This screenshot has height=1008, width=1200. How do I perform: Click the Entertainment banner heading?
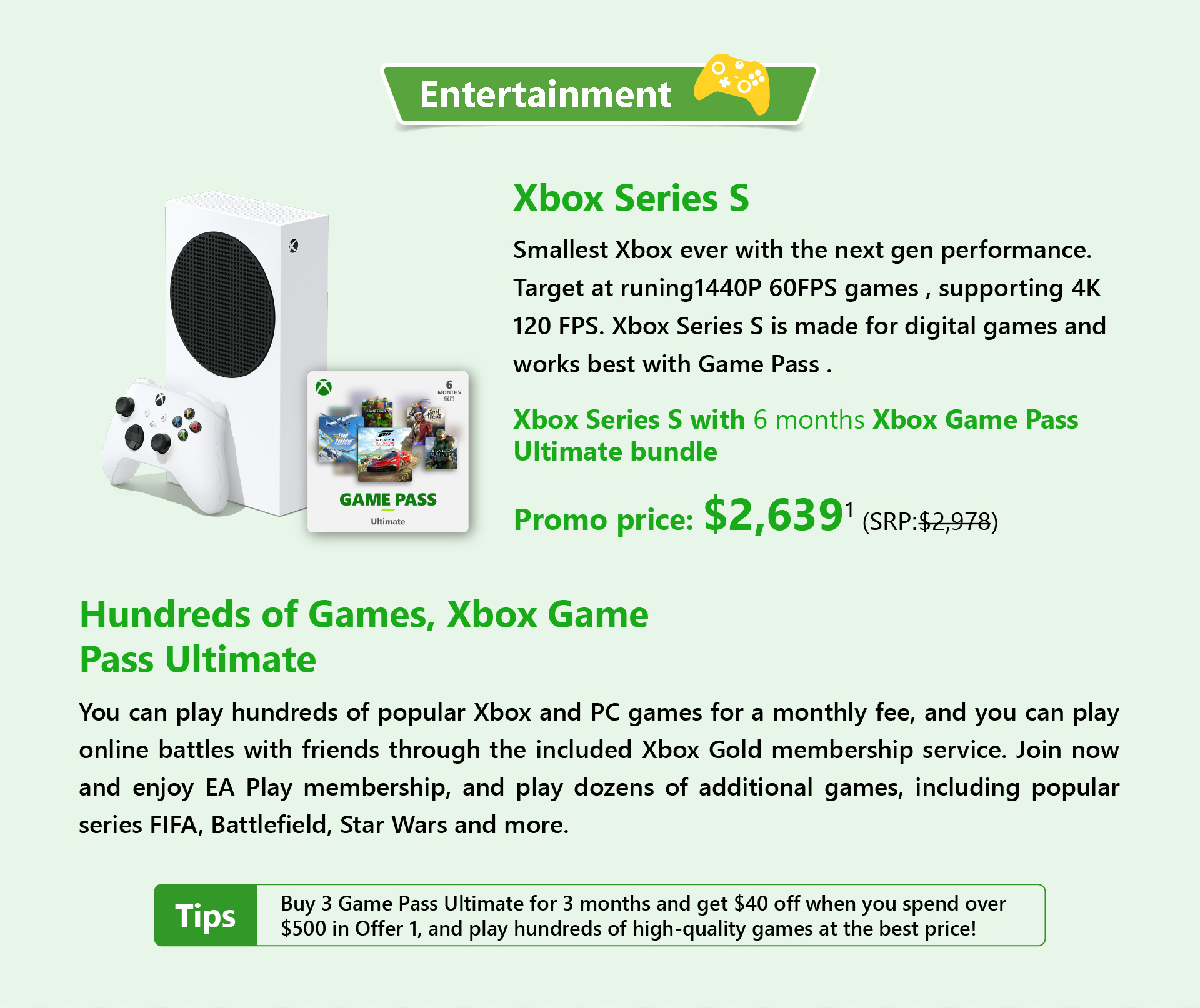546,94
